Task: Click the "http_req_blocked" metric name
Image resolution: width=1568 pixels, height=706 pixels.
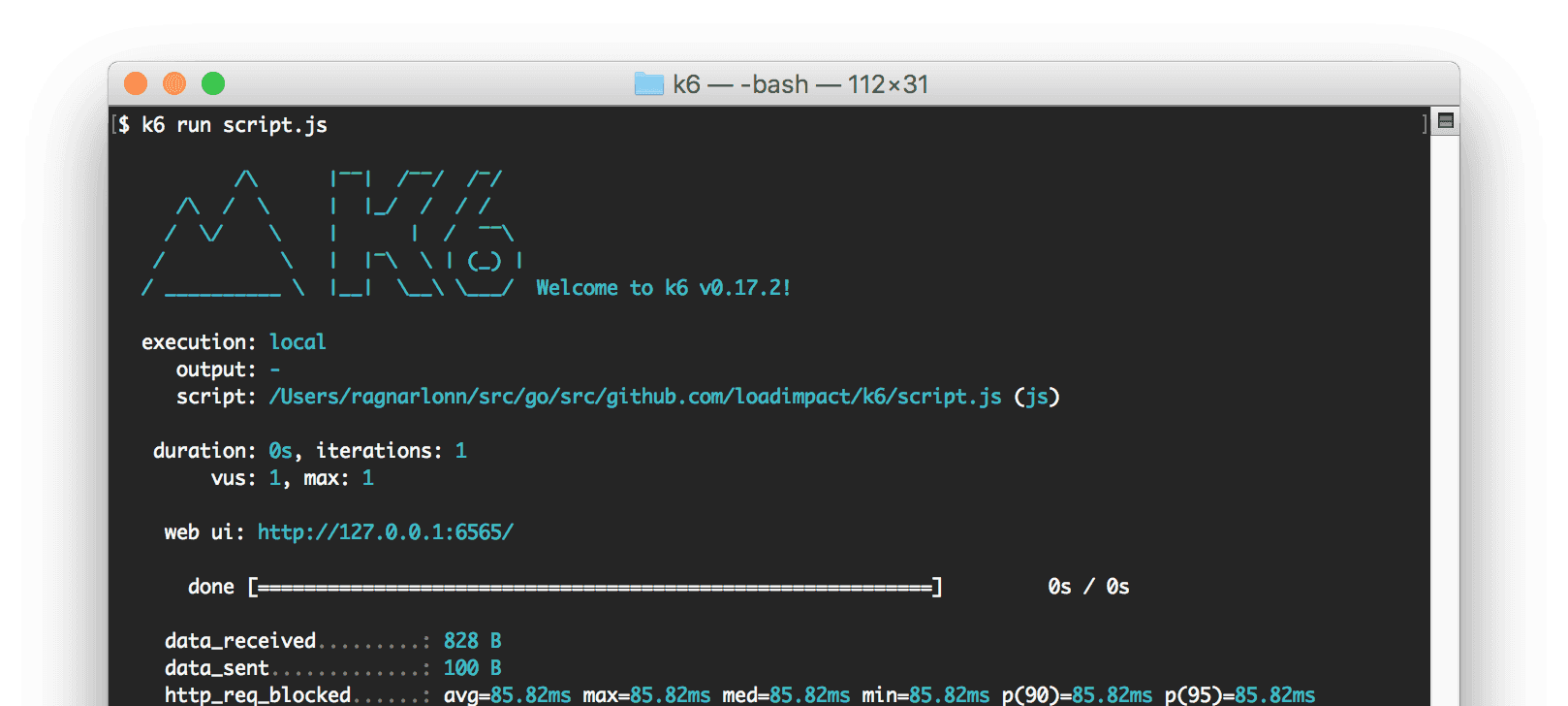Action: coord(258,695)
